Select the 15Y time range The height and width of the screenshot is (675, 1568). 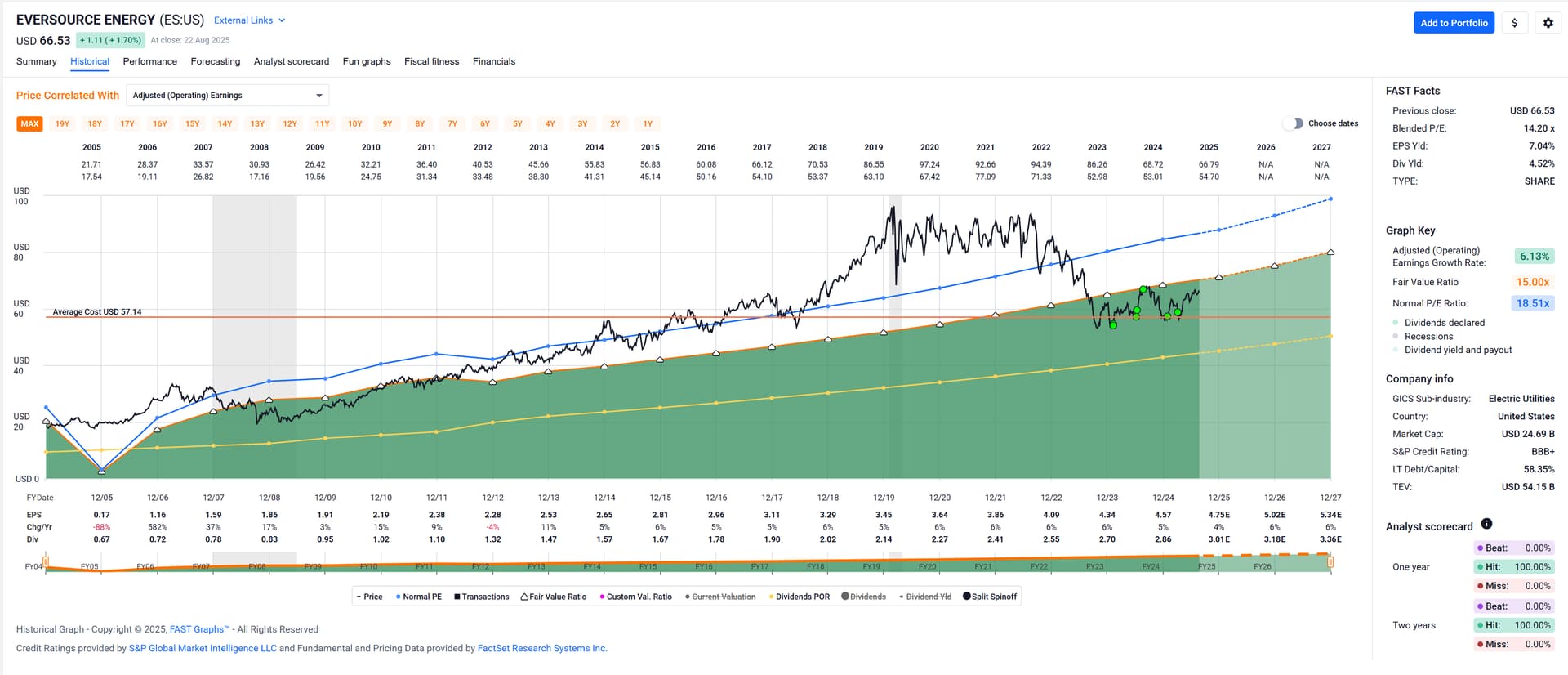(x=193, y=124)
